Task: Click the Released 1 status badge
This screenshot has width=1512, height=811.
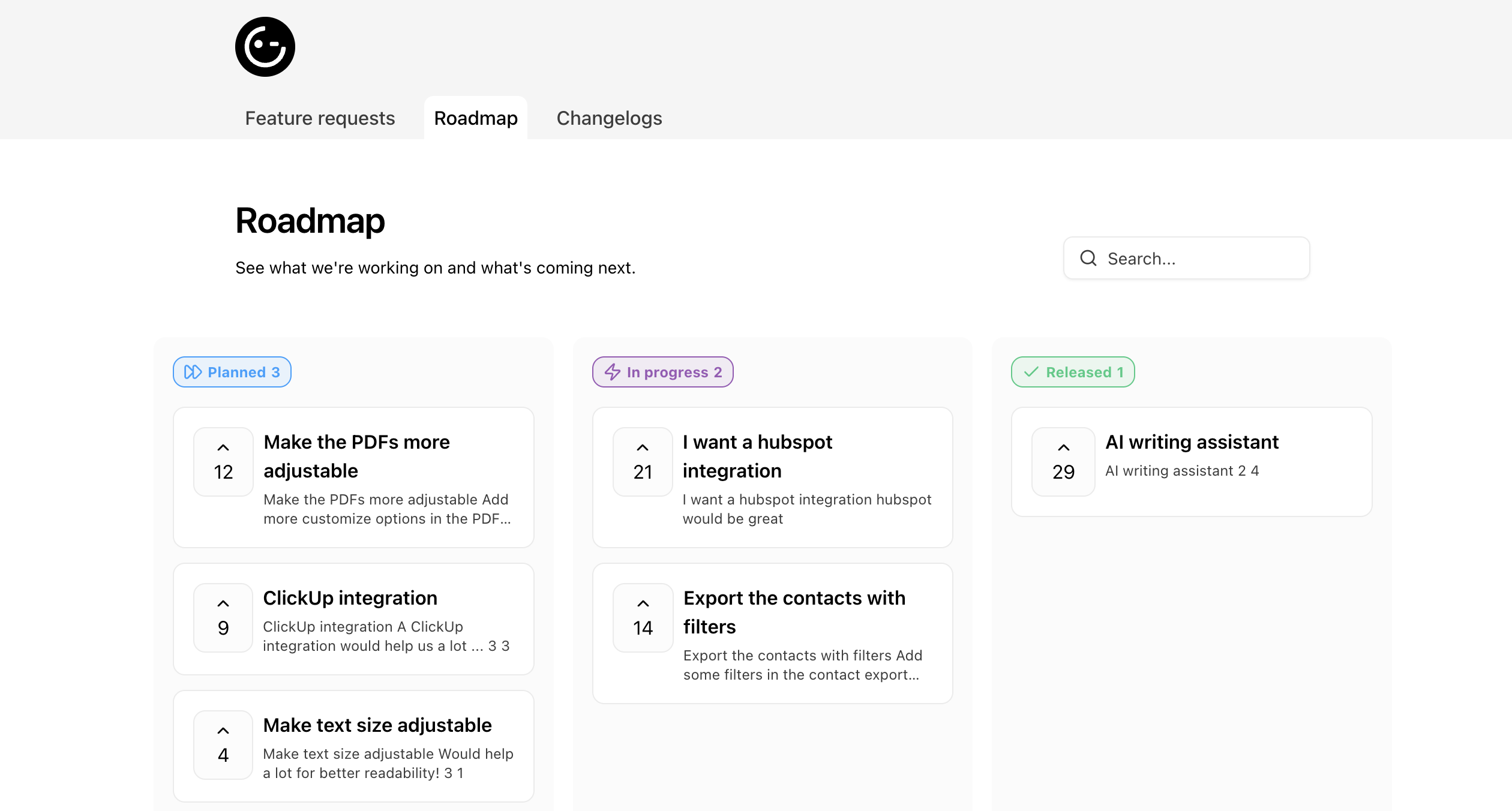Action: (1073, 373)
